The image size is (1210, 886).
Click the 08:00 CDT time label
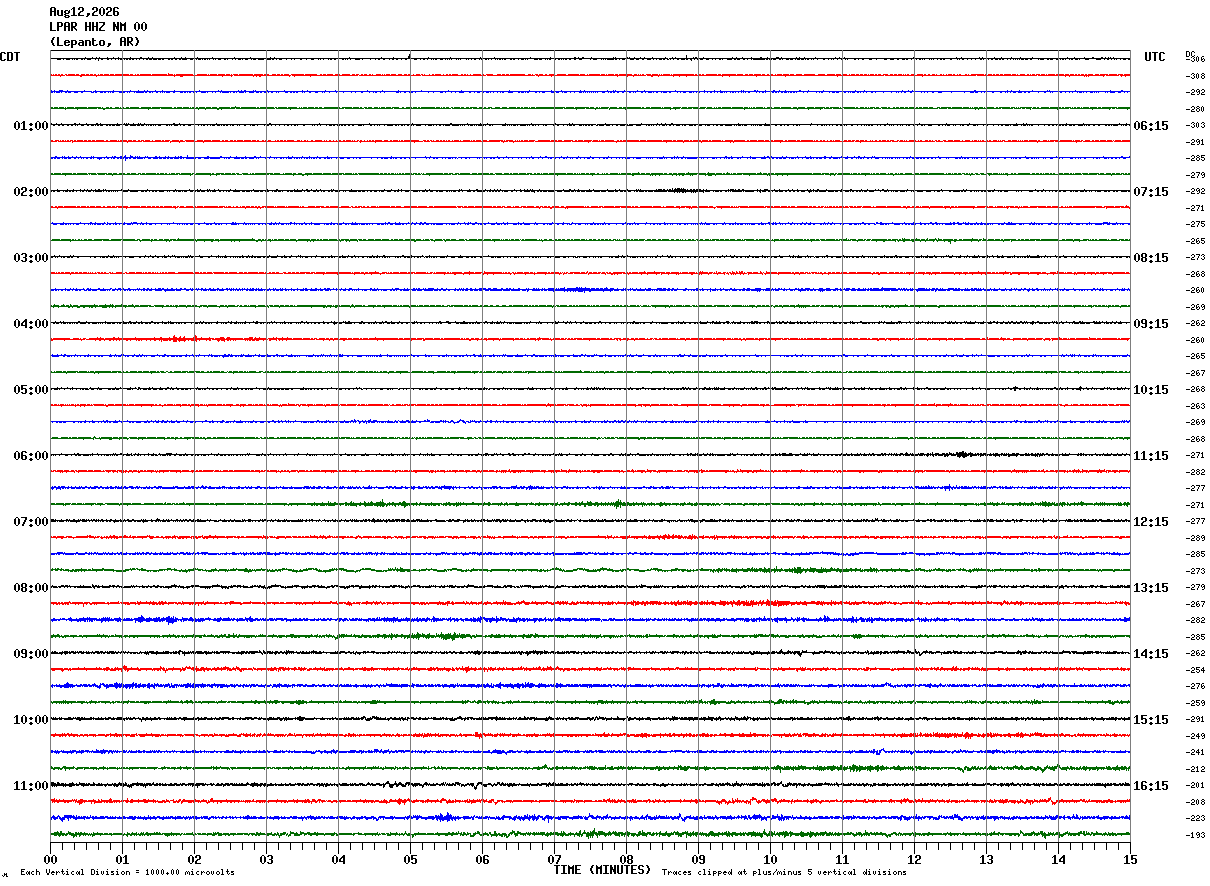[31, 588]
